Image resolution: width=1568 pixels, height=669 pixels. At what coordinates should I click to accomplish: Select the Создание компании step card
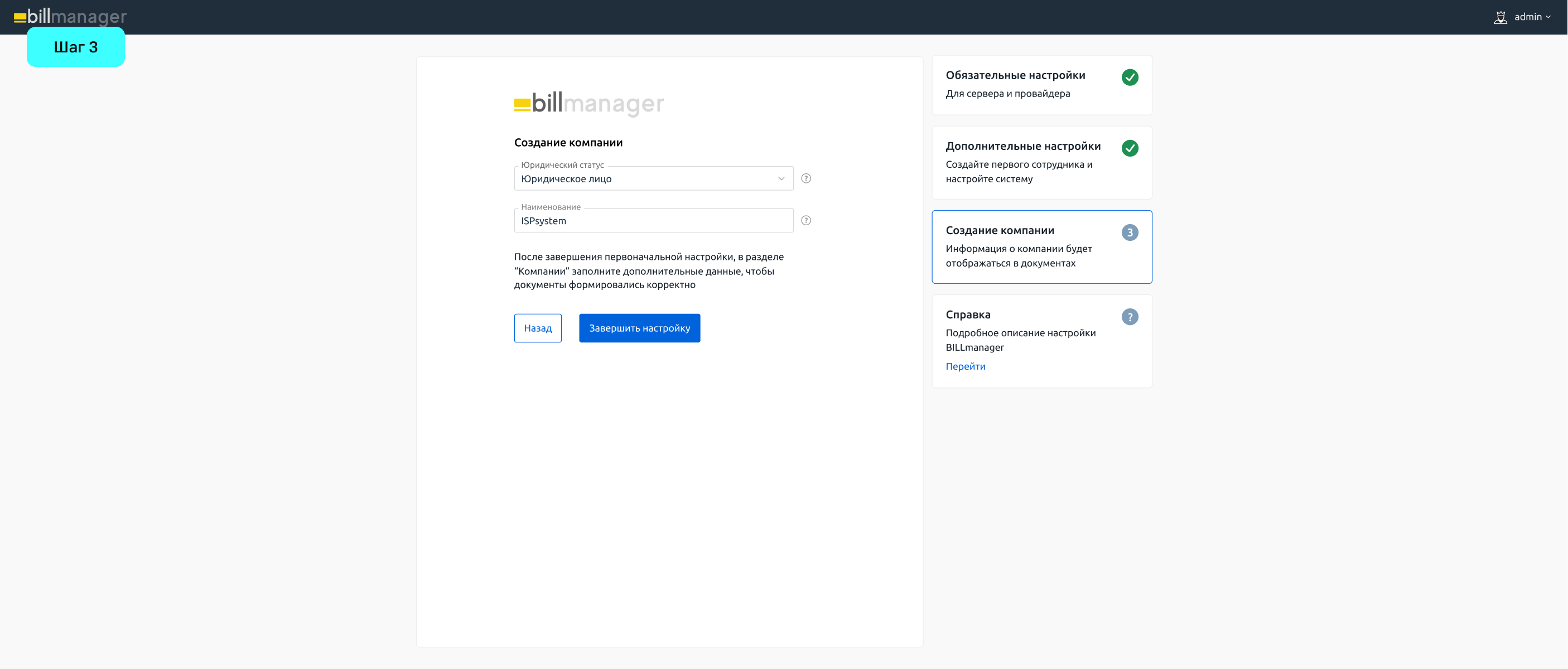[x=1041, y=247]
